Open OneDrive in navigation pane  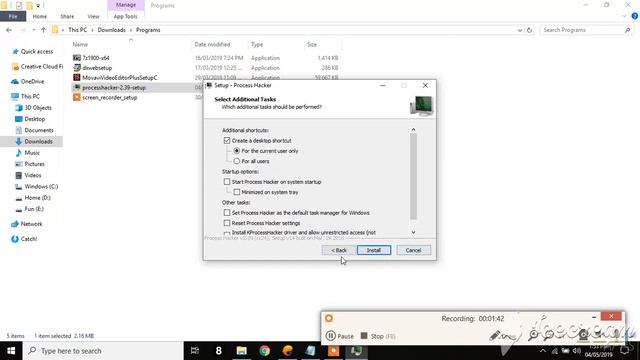tap(32, 82)
